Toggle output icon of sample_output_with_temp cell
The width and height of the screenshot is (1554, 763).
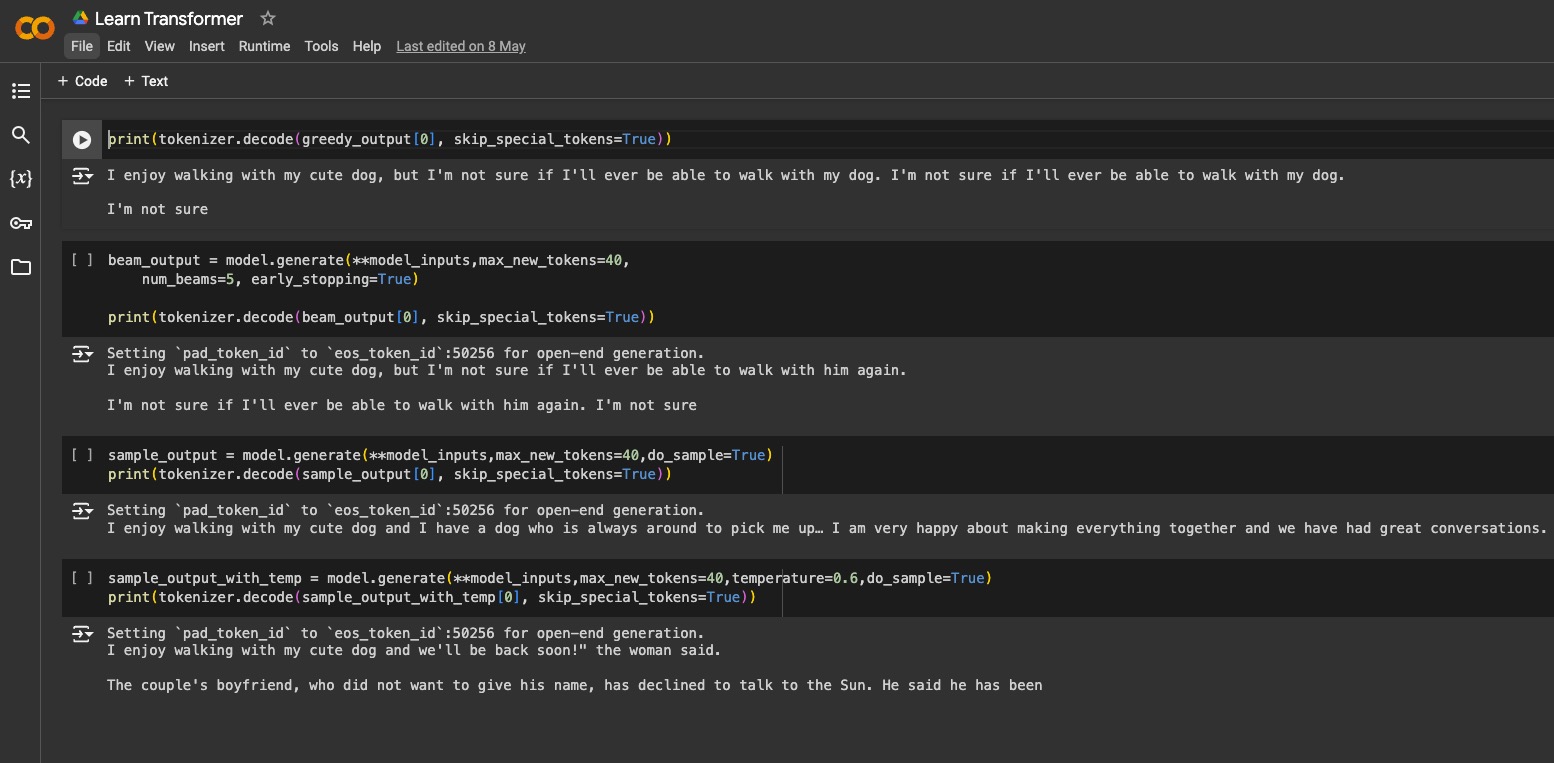click(82, 634)
